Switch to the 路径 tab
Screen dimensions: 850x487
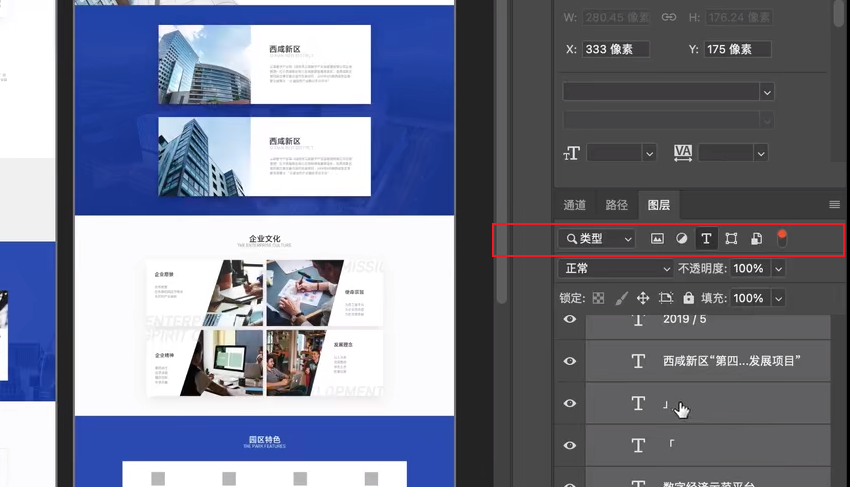point(616,205)
